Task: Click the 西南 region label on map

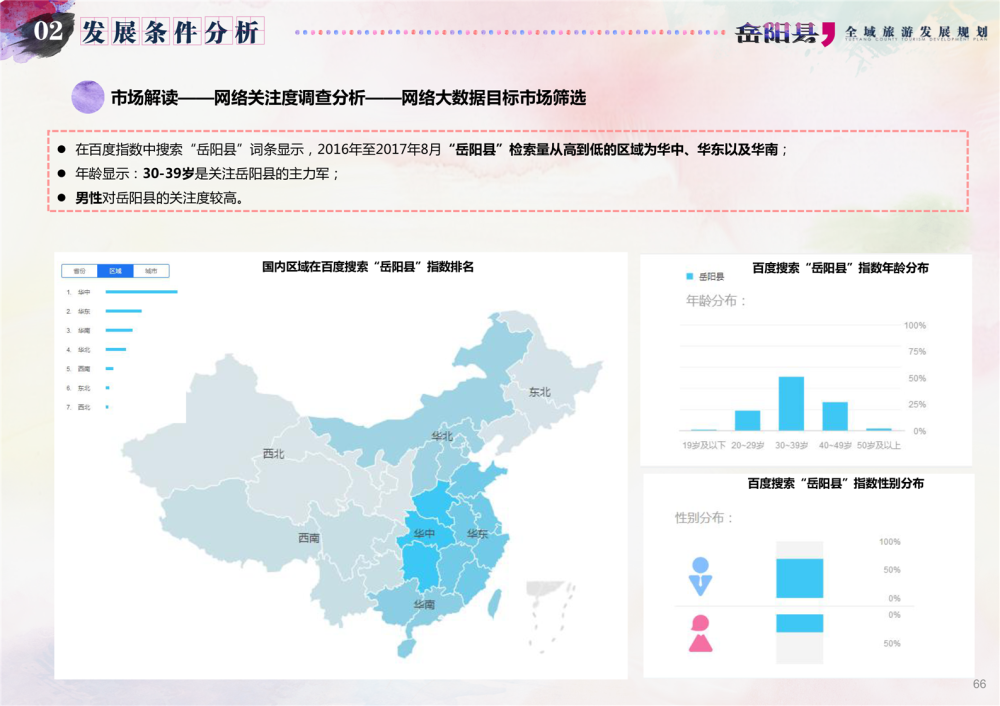Action: point(308,538)
